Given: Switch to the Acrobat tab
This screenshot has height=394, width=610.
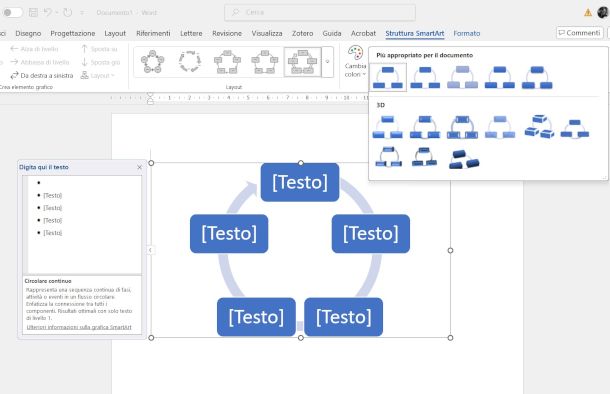Looking at the screenshot, I should (363, 33).
